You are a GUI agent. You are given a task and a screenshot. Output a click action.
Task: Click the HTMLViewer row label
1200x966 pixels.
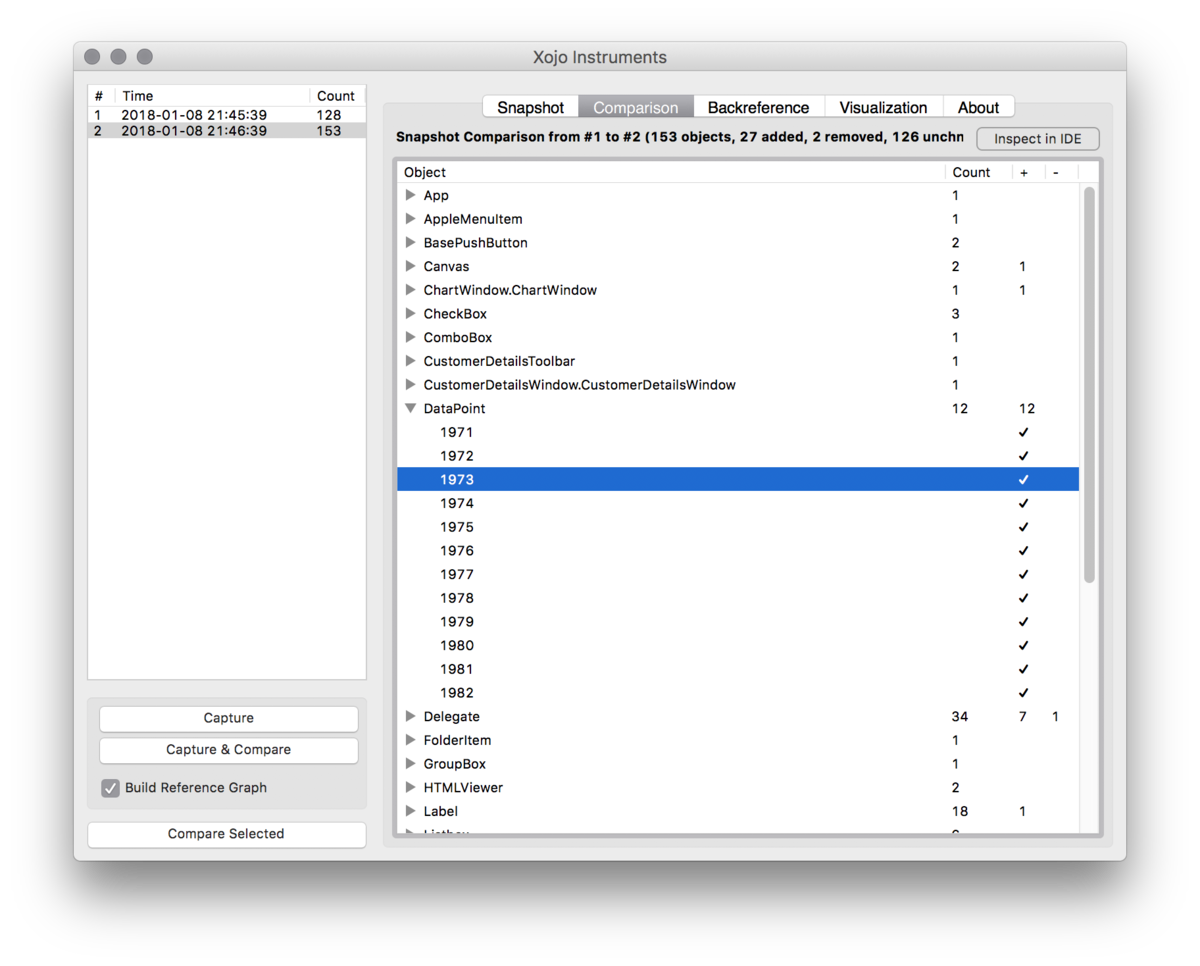pos(463,788)
